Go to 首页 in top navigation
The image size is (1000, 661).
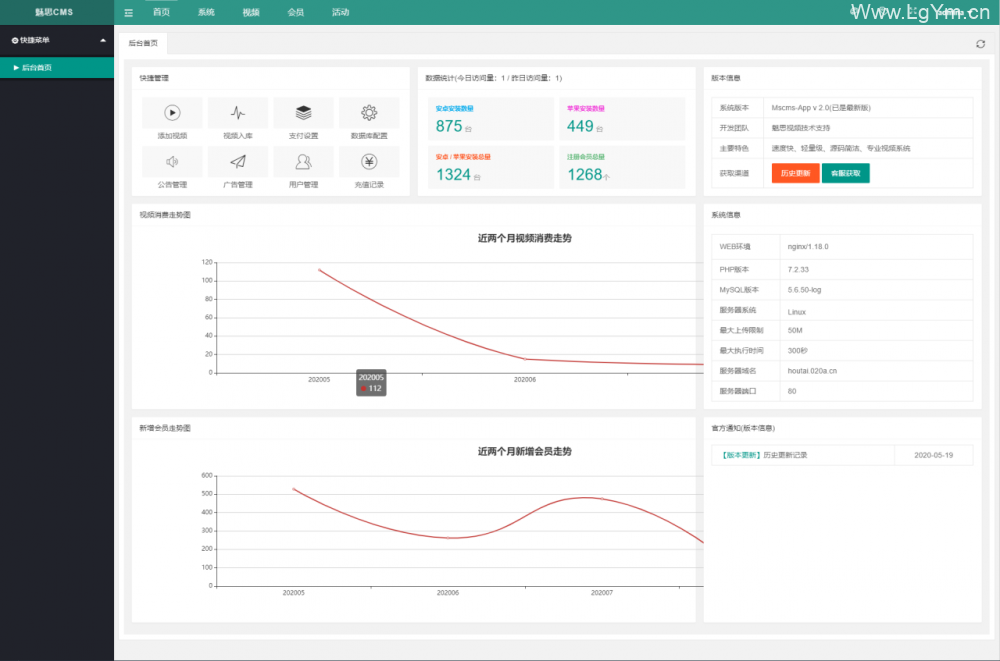click(x=161, y=12)
